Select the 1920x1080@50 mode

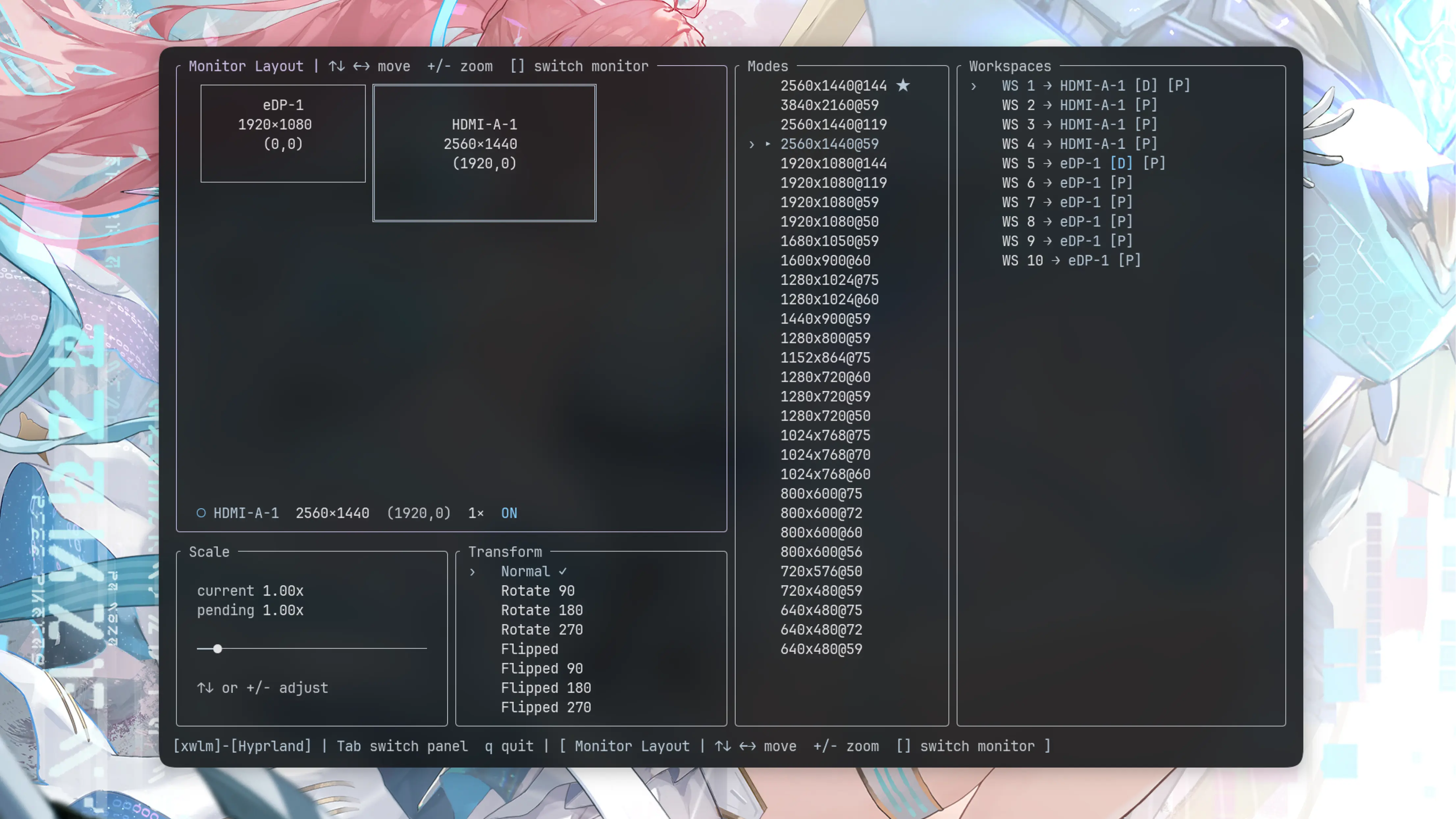830,222
